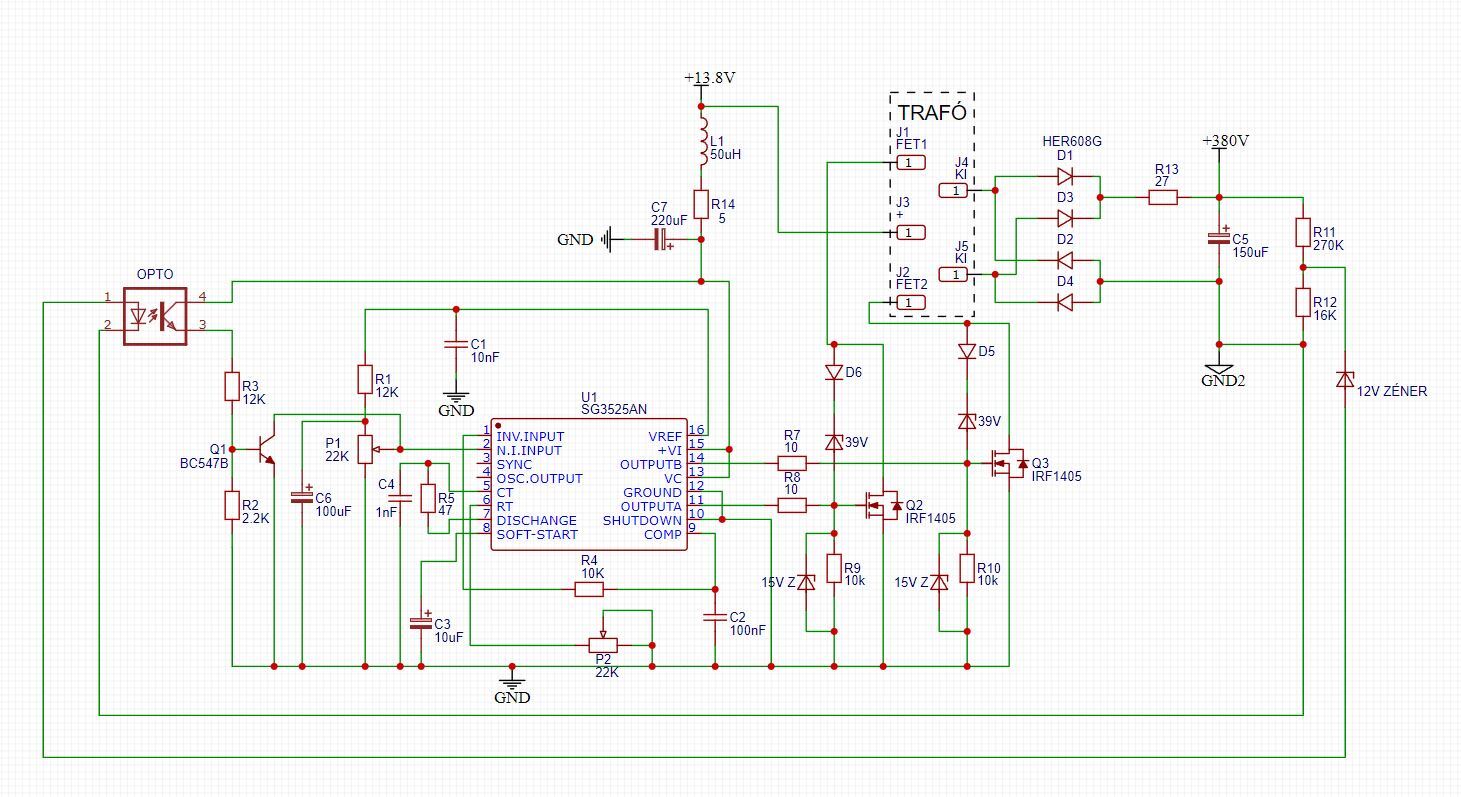Click the "COMP" pin label

tap(663, 535)
